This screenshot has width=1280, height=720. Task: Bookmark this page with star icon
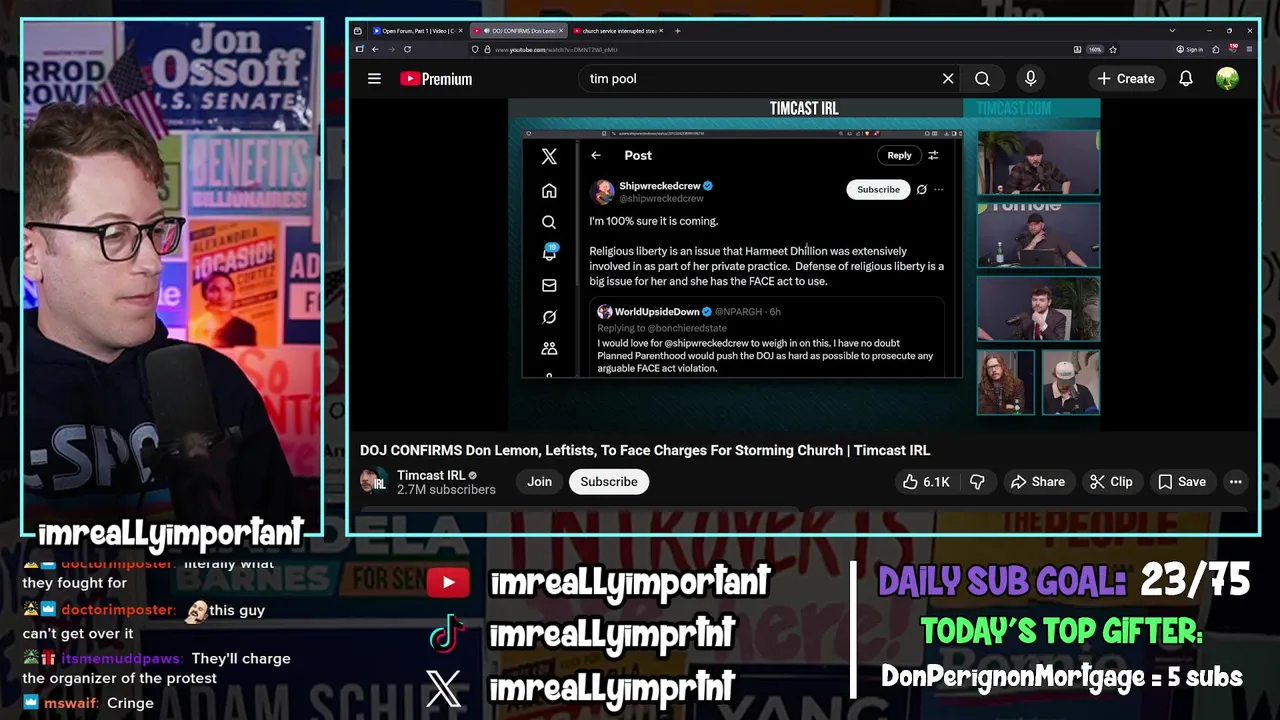(x=1112, y=49)
